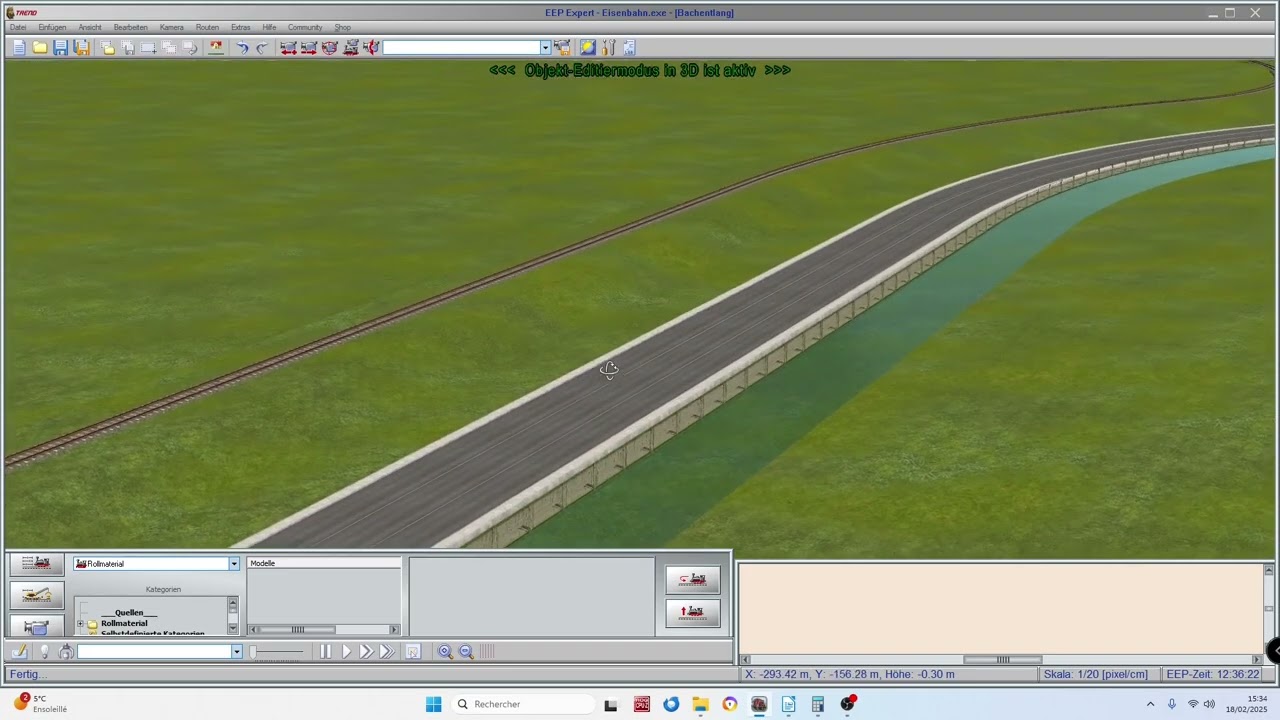Click the zoom-in magnifier in the control bar
1280x720 pixels.
click(x=445, y=651)
